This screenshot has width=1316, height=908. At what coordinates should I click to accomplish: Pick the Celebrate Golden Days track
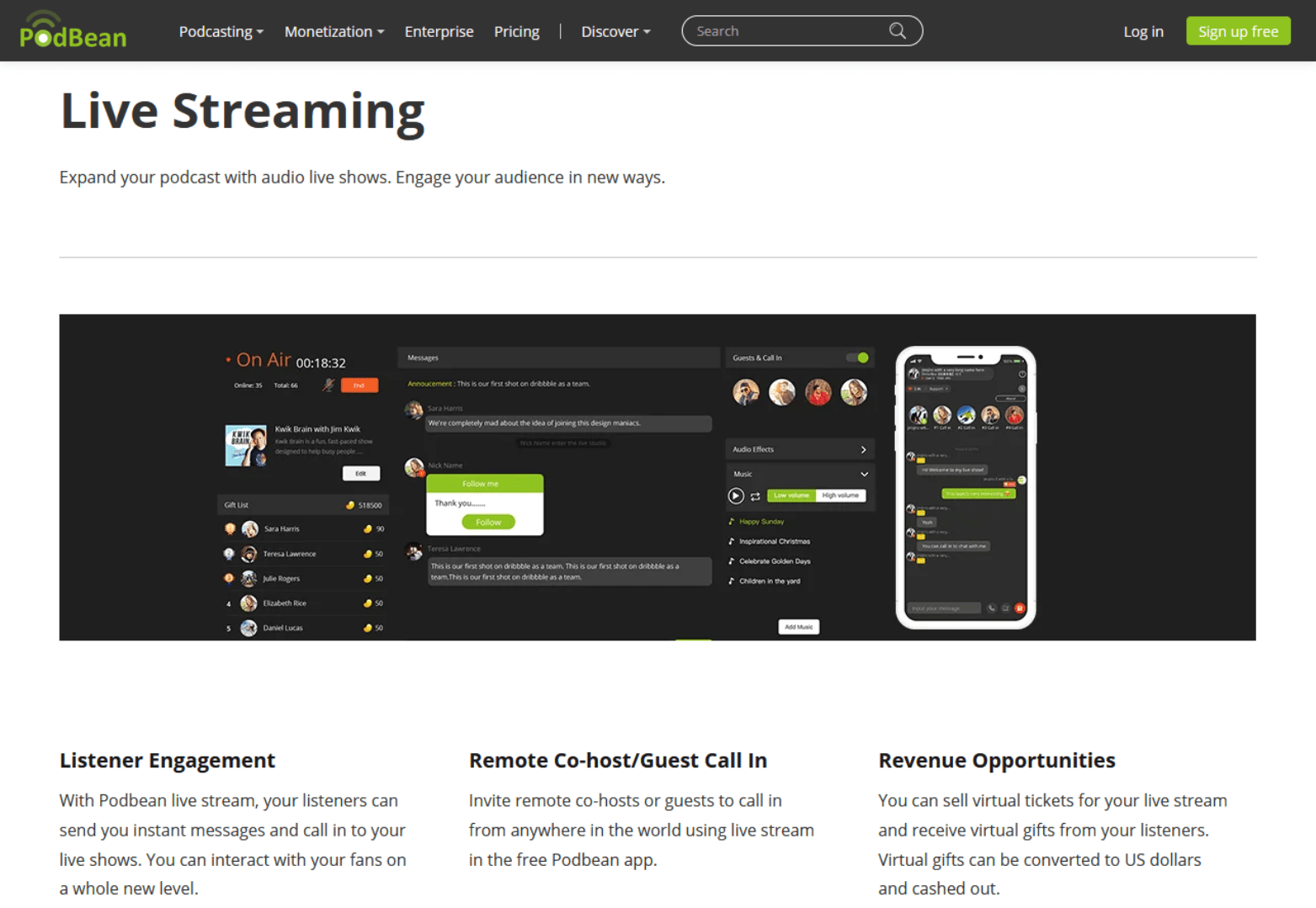coord(770,561)
